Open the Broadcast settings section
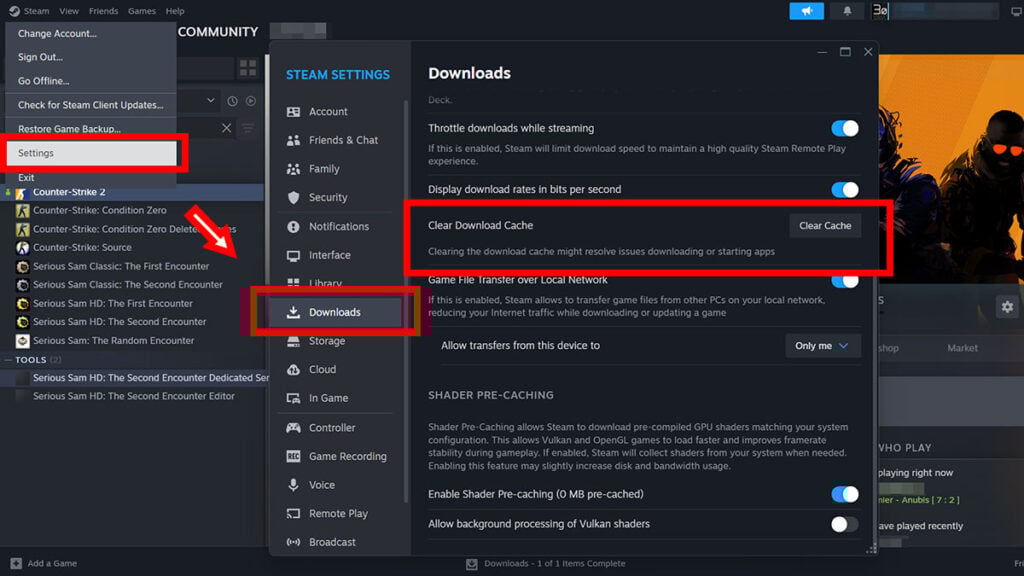The width and height of the screenshot is (1024, 576). 332,542
